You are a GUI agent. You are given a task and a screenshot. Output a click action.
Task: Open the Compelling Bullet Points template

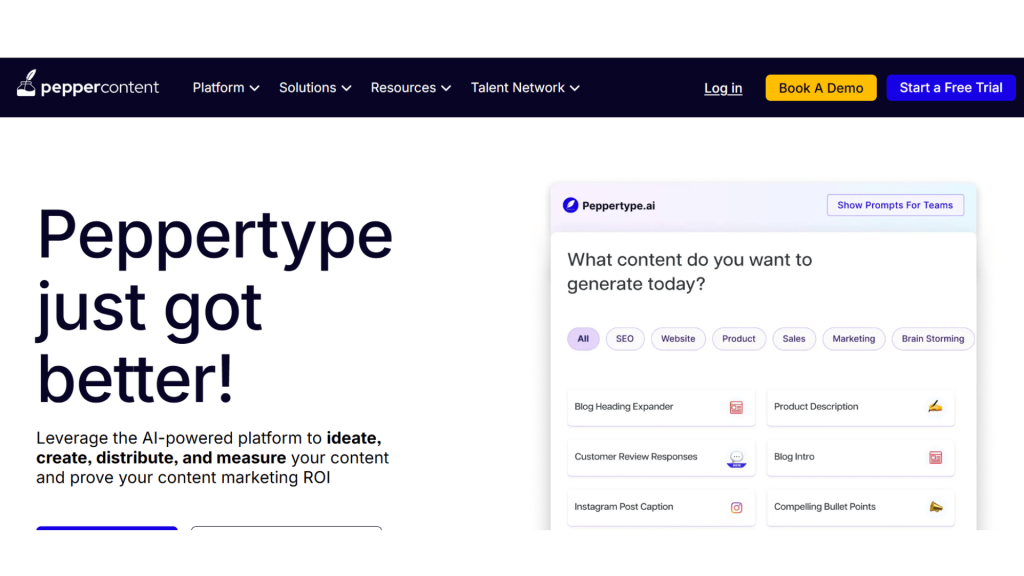(860, 507)
